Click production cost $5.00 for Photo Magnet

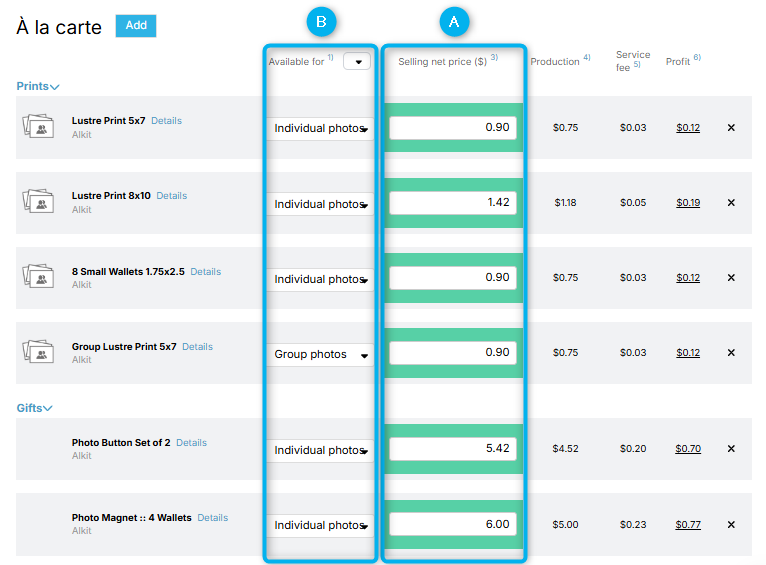[565, 525]
